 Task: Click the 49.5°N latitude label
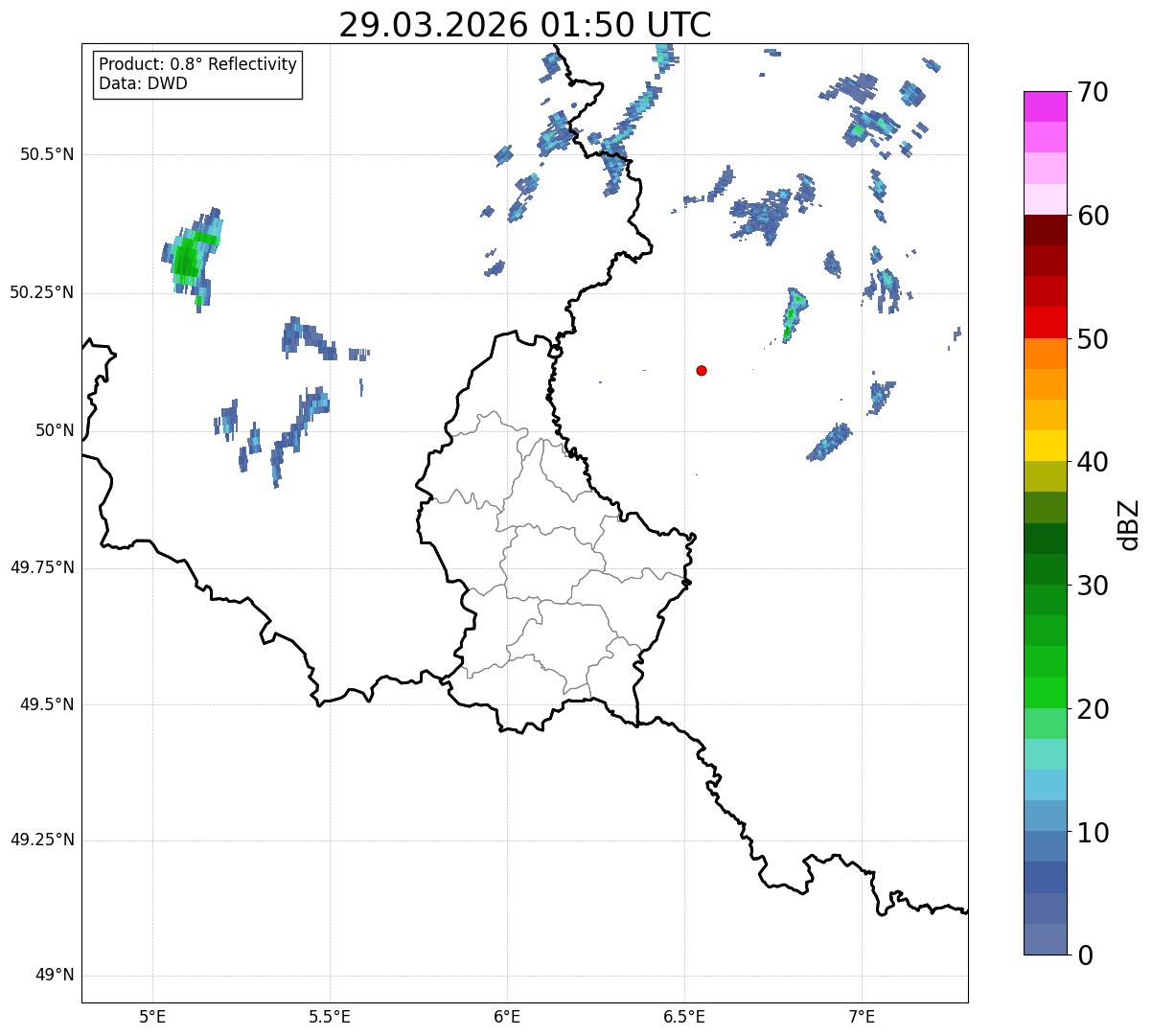47,704
